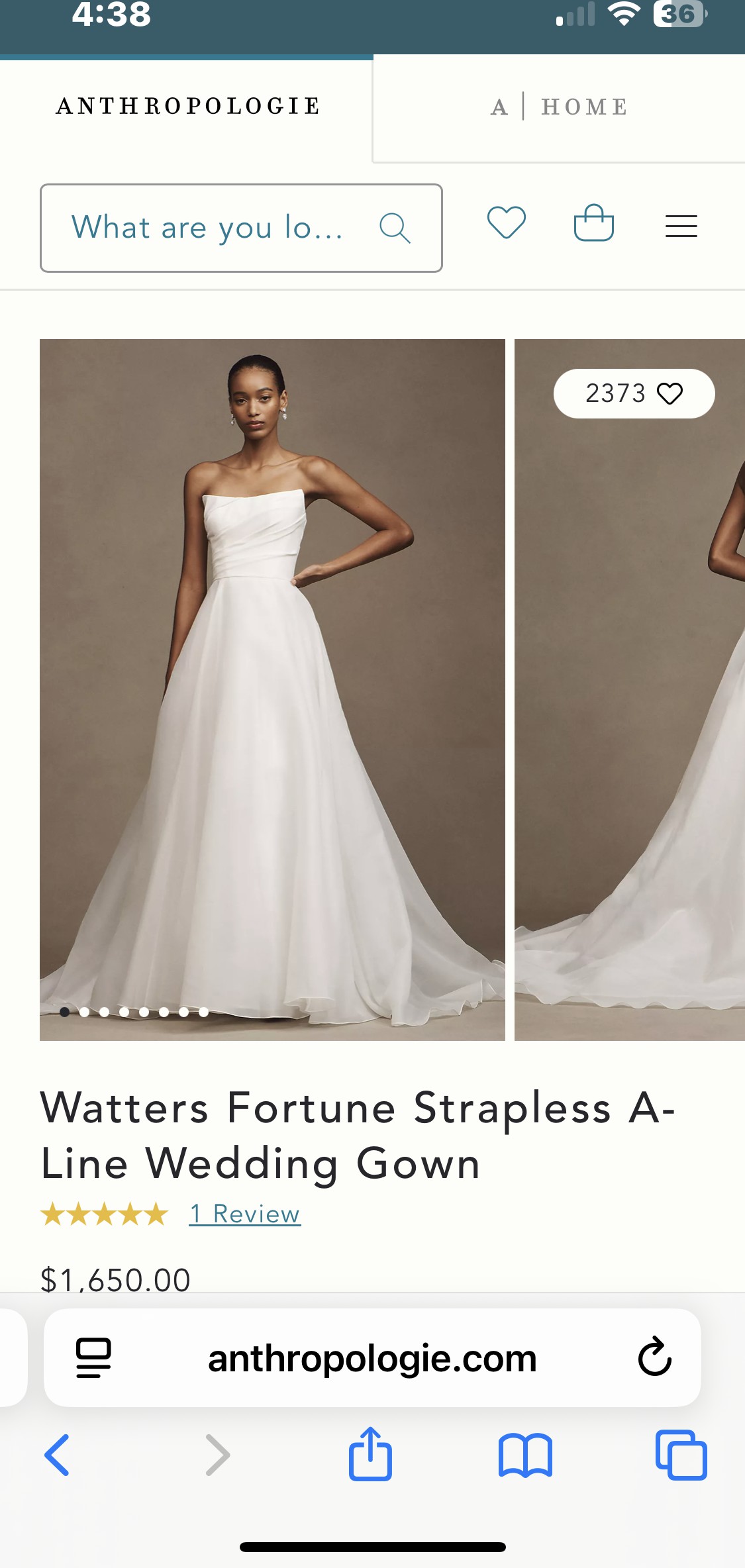
Task: Select the second image carousel dot
Action: pyautogui.click(x=84, y=1012)
